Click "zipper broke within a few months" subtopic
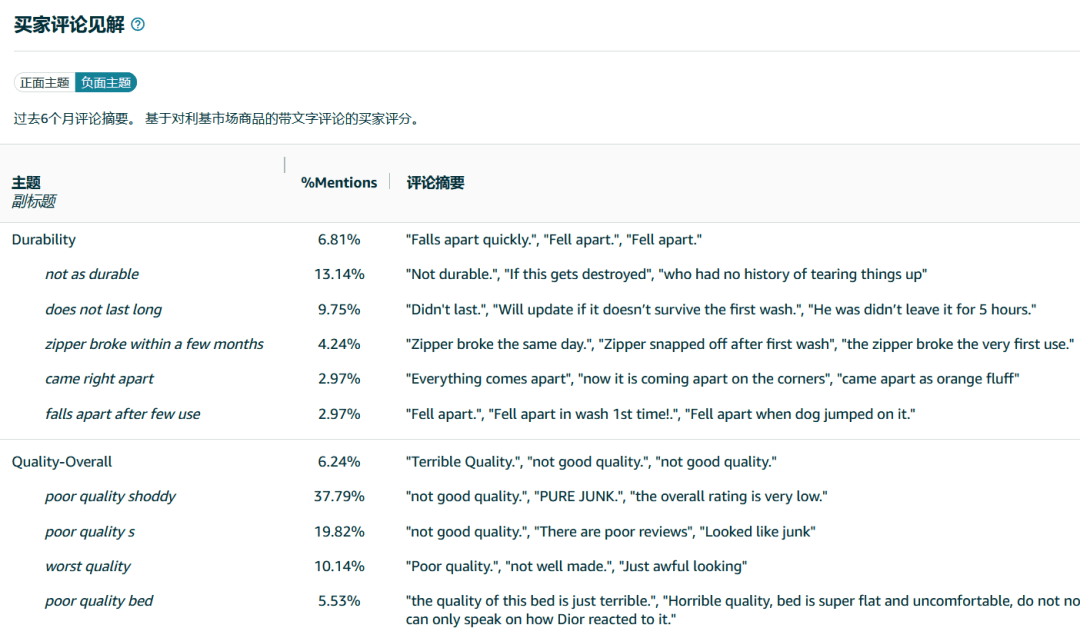 click(154, 344)
